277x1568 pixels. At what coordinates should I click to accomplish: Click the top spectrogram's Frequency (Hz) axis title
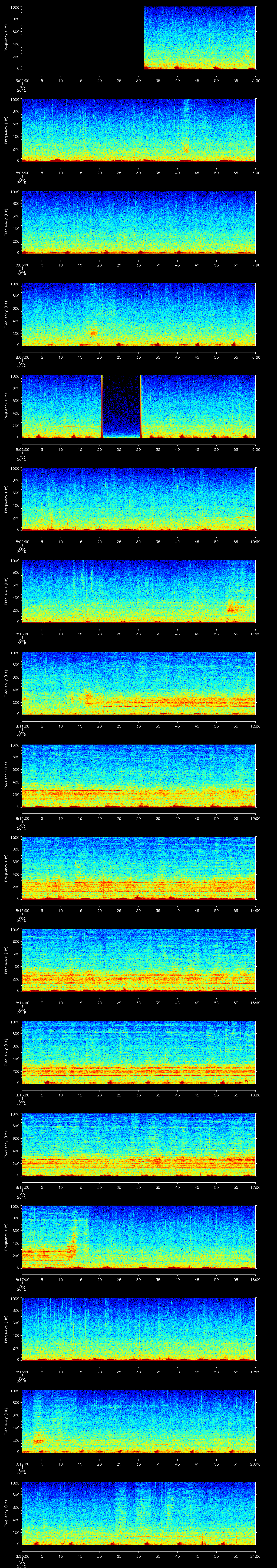(x=6, y=38)
